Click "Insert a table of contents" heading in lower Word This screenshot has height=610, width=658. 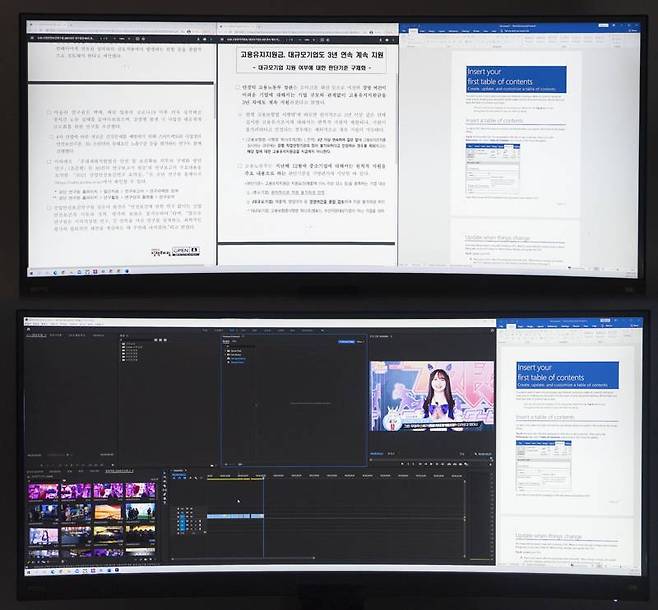(x=545, y=417)
